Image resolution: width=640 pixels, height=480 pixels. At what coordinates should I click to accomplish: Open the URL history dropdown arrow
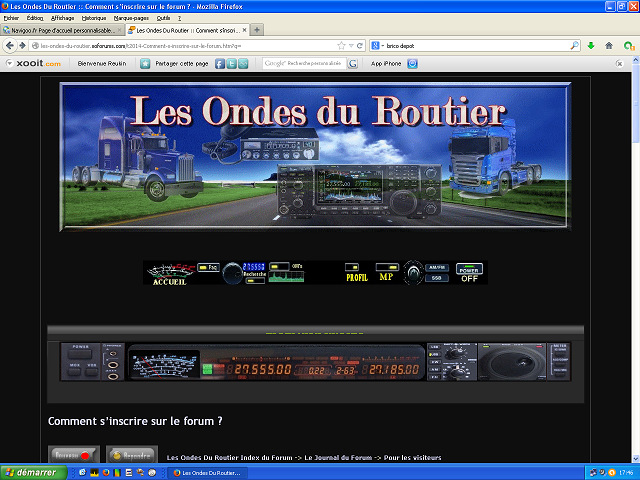click(x=351, y=46)
